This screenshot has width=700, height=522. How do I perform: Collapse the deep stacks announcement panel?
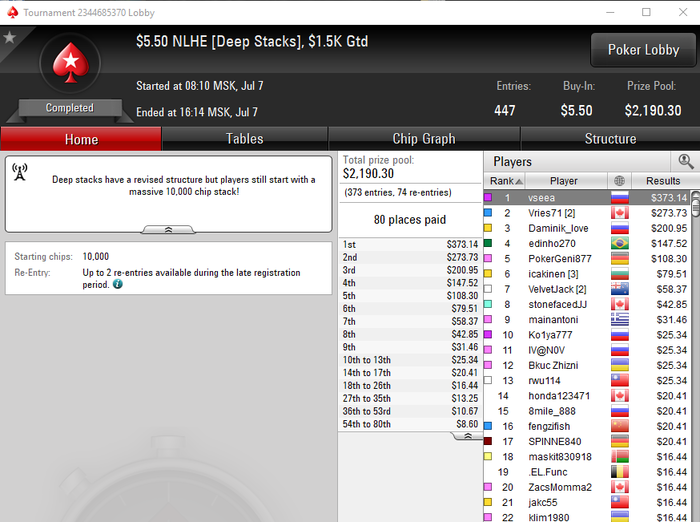pos(168,230)
